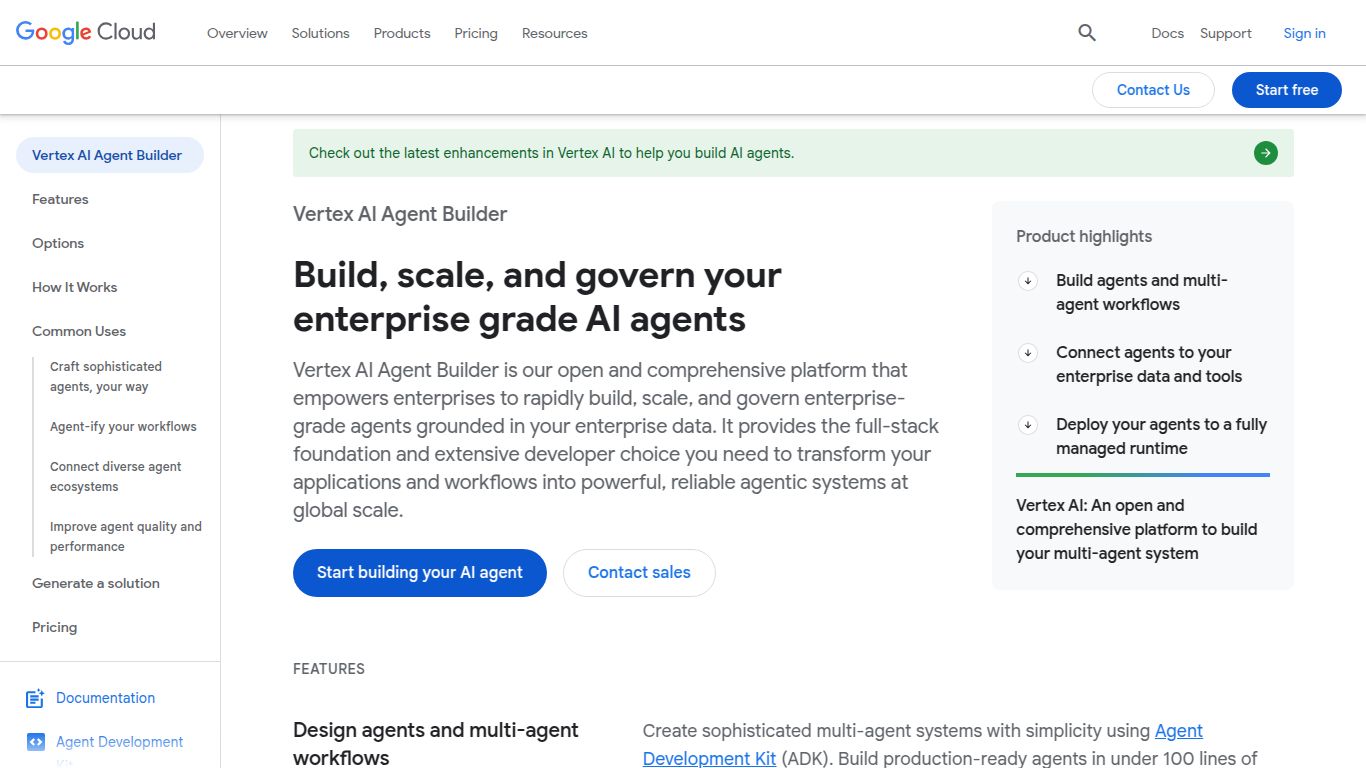Click the download arrow beside 'Build agents and multi-agent workflows'
Image resolution: width=1366 pixels, height=768 pixels.
click(1028, 281)
